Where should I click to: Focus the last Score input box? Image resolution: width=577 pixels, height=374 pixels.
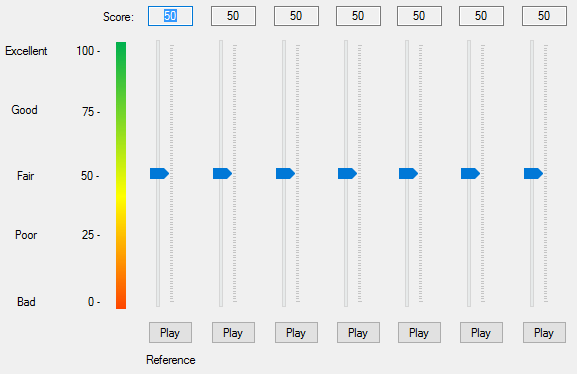[x=544, y=16]
